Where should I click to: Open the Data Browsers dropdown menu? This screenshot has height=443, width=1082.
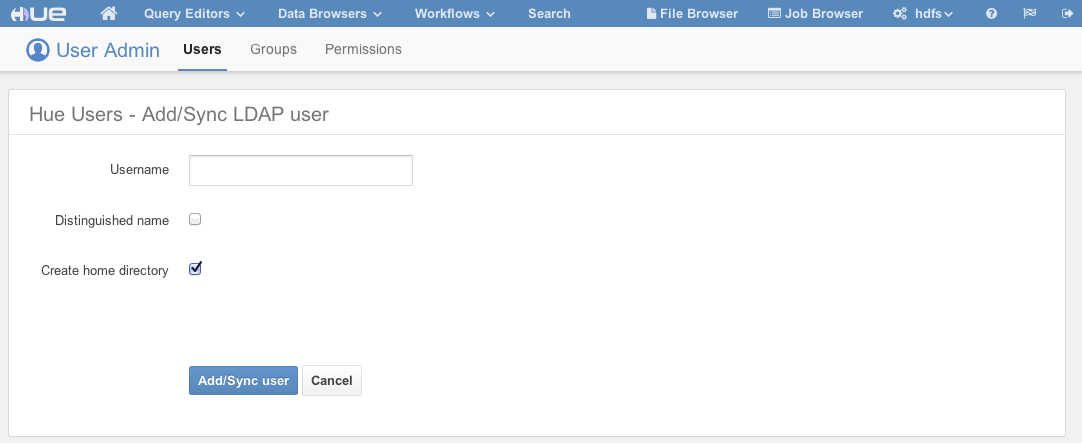(x=329, y=14)
